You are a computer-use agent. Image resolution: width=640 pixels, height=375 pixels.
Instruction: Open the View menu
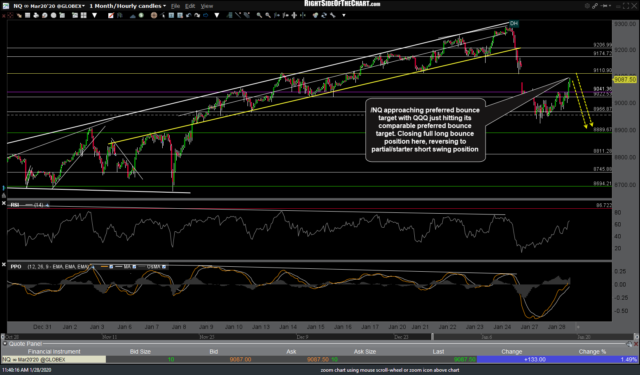click(x=207, y=6)
